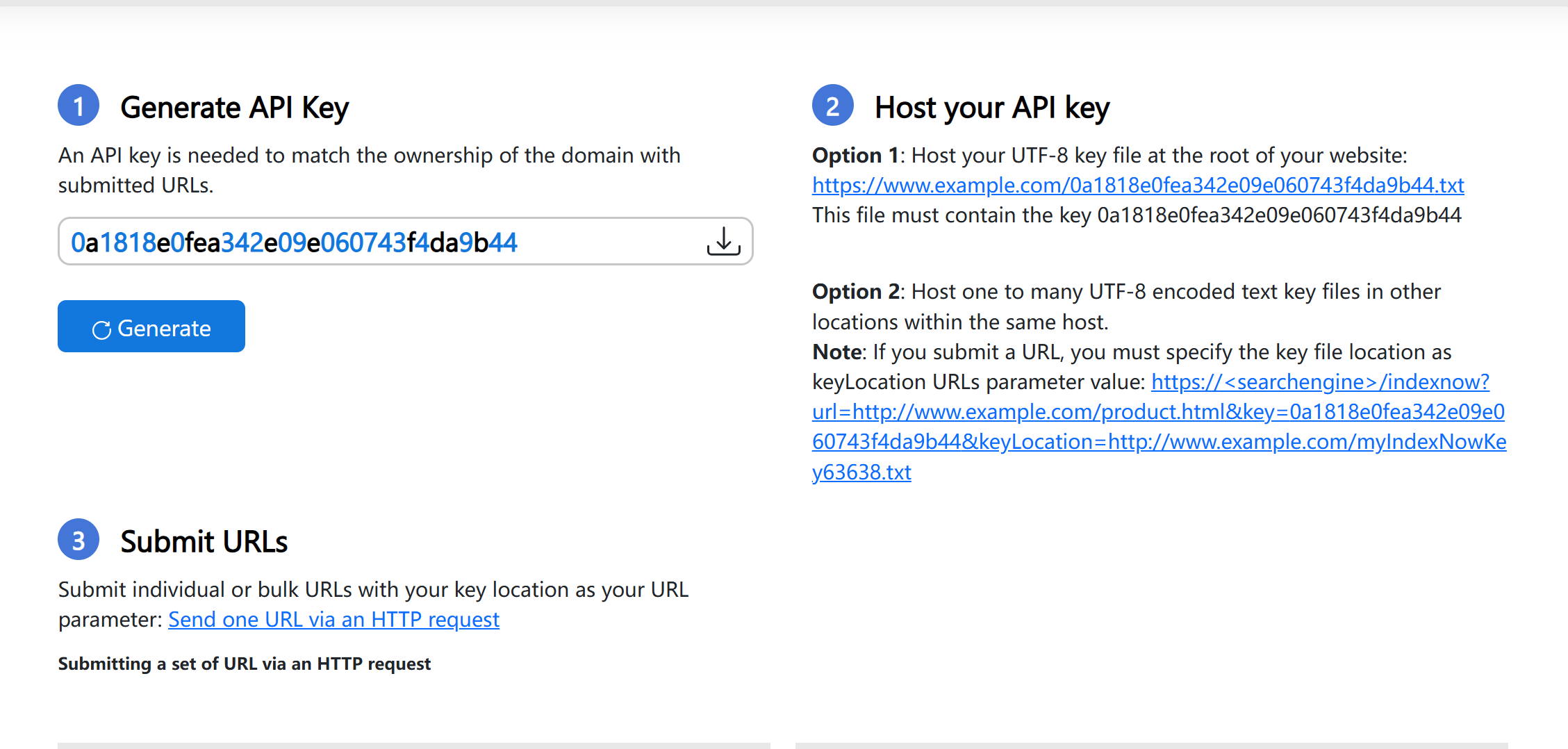Click the refresh icon on Generate button
The height and width of the screenshot is (749, 1568).
coord(101,329)
